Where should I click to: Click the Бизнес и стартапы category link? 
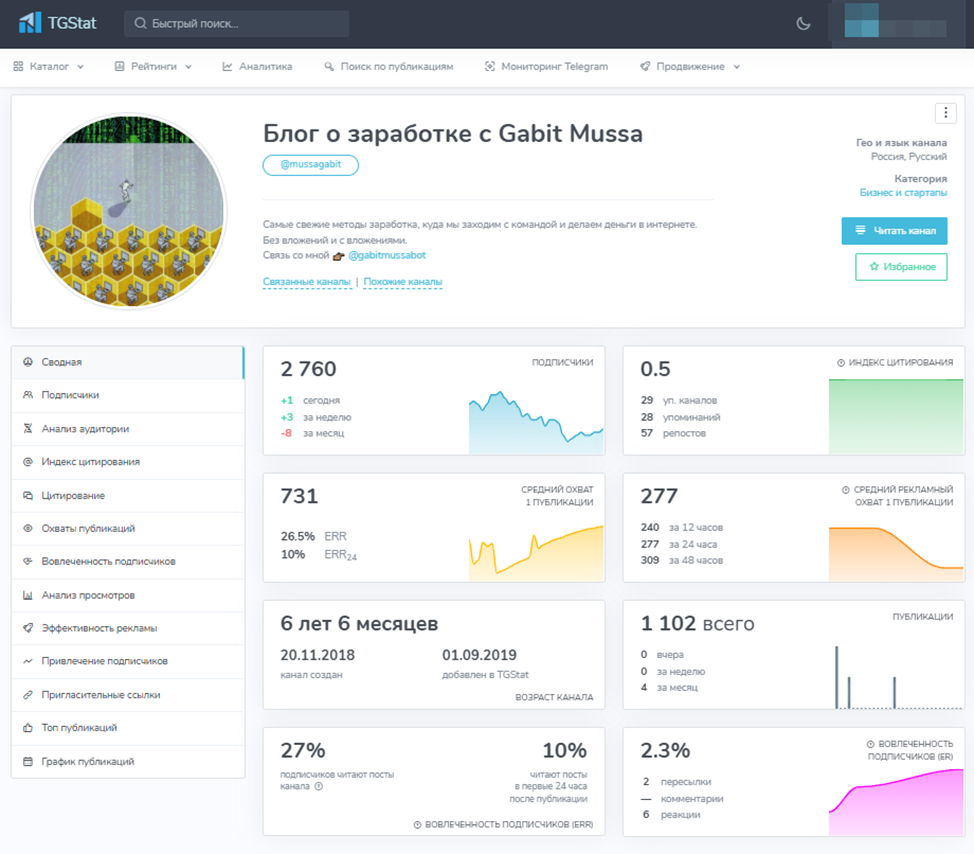[903, 193]
